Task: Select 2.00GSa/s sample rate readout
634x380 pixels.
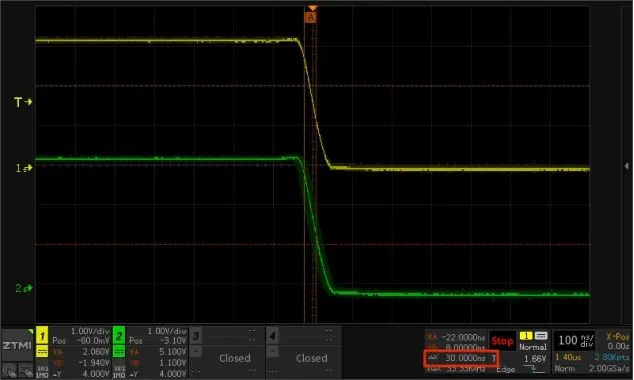Action: click(x=609, y=368)
